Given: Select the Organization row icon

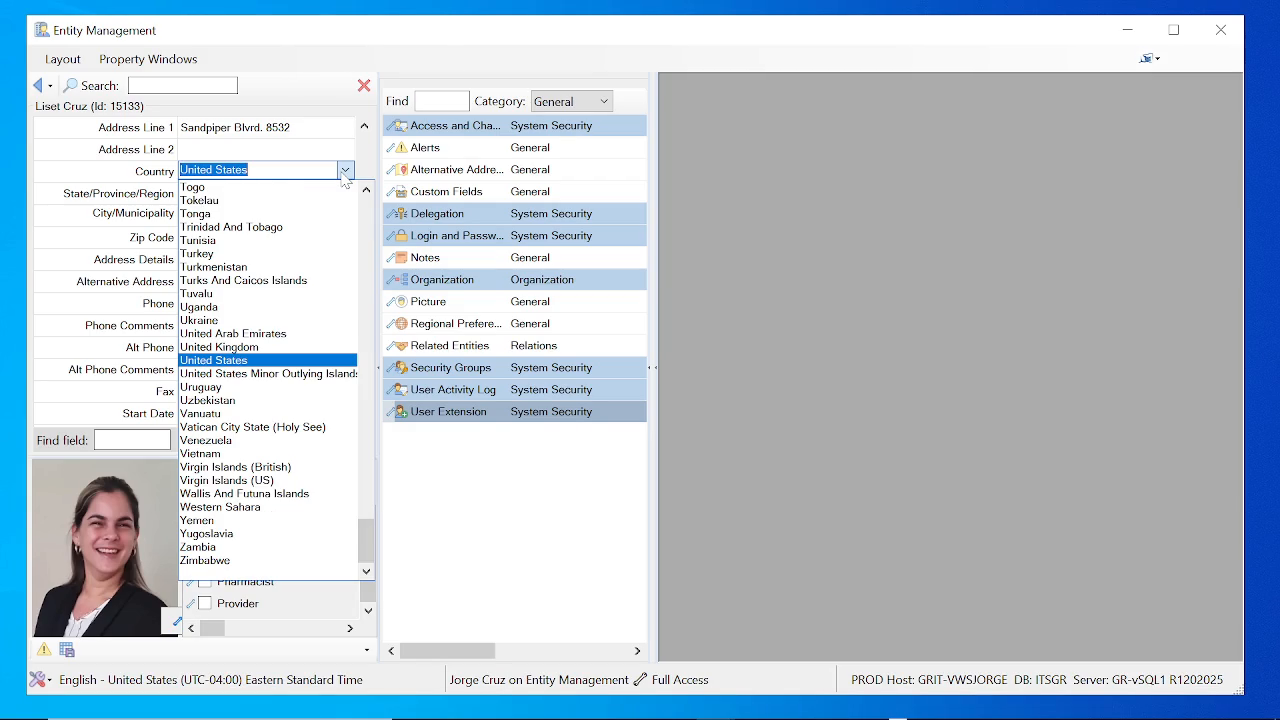Looking at the screenshot, I should coord(400,280).
